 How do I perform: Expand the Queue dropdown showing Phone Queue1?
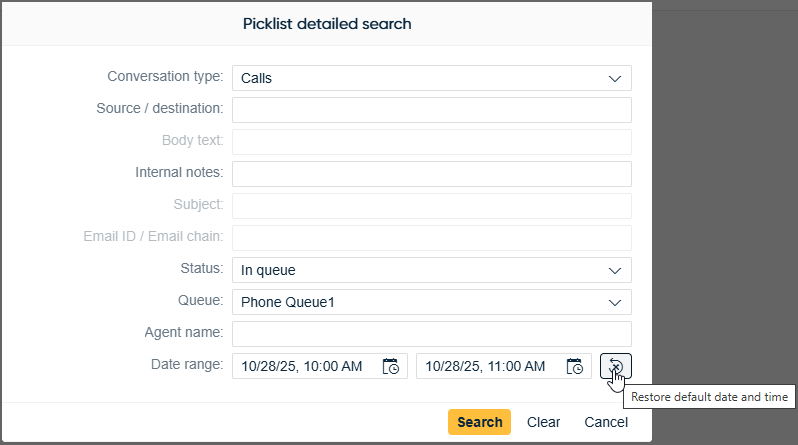pyautogui.click(x=614, y=302)
